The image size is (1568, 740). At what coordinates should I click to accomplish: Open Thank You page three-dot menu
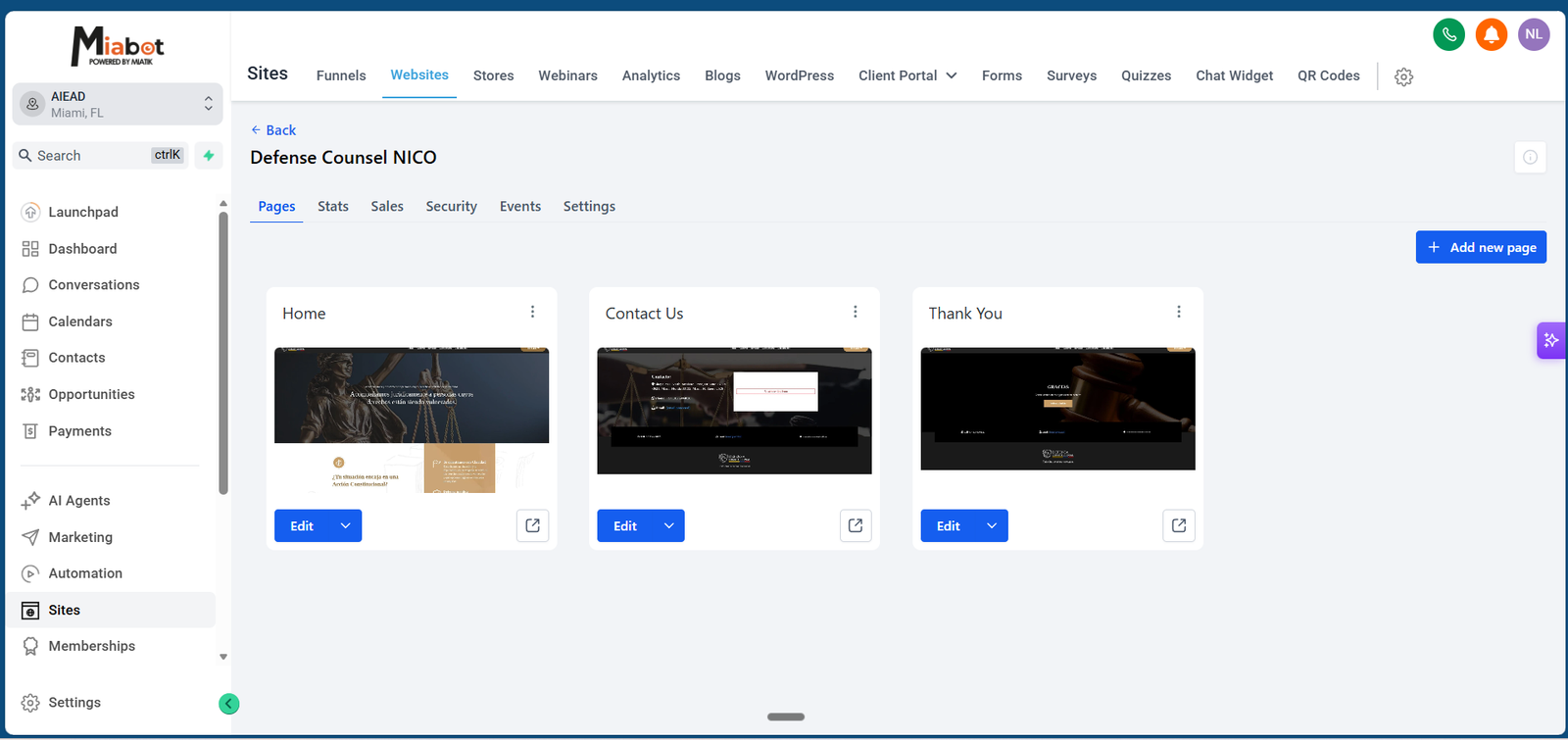(1179, 312)
